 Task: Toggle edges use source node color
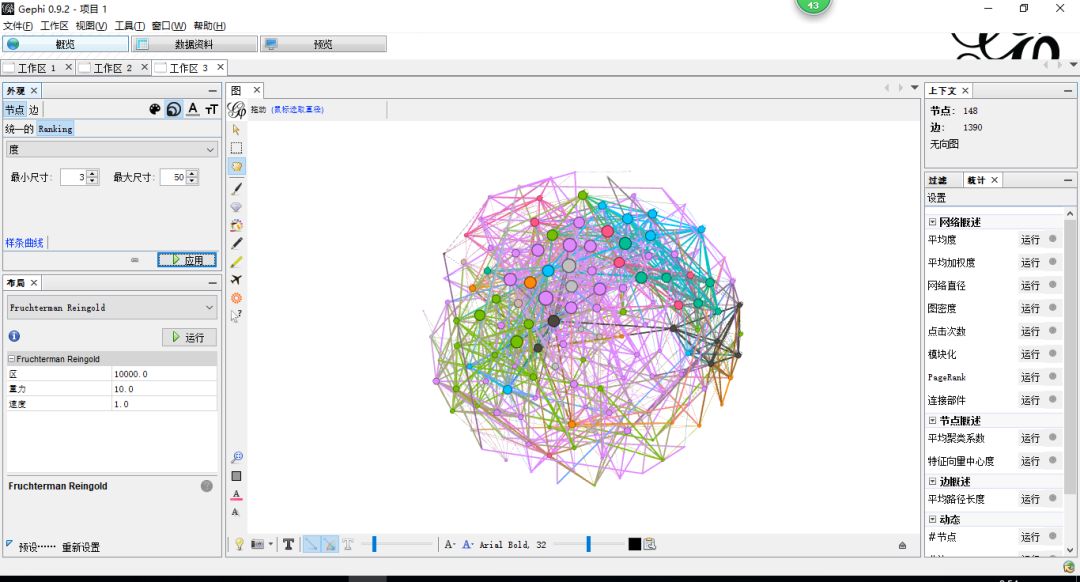click(x=330, y=544)
